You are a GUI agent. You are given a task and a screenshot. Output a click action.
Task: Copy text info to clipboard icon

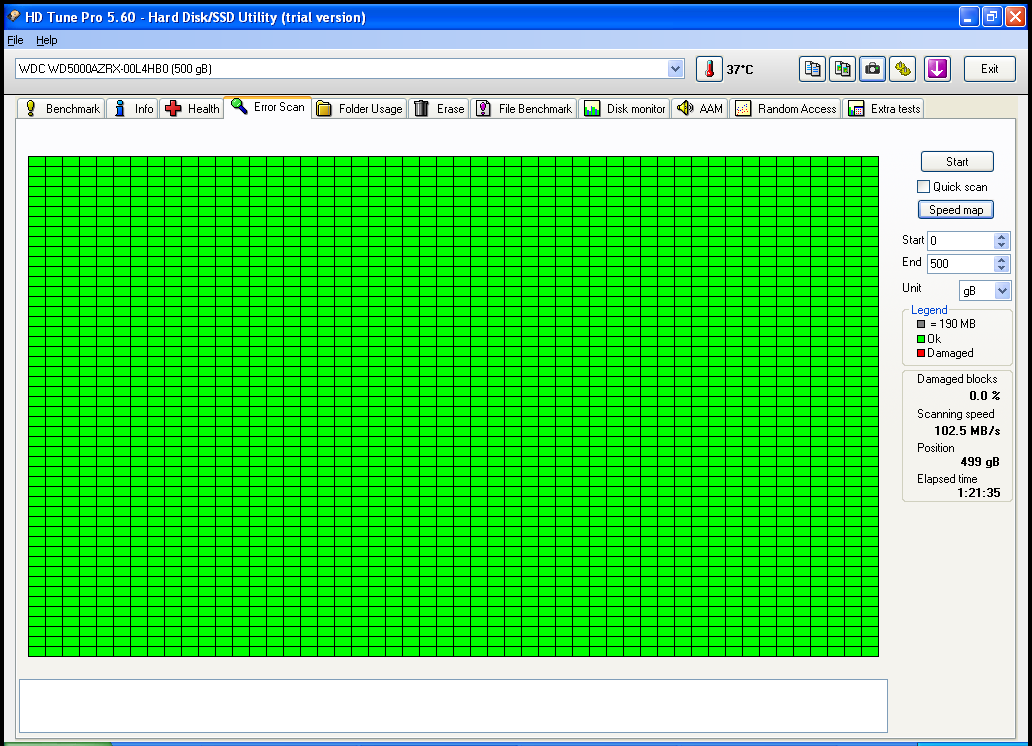click(813, 69)
